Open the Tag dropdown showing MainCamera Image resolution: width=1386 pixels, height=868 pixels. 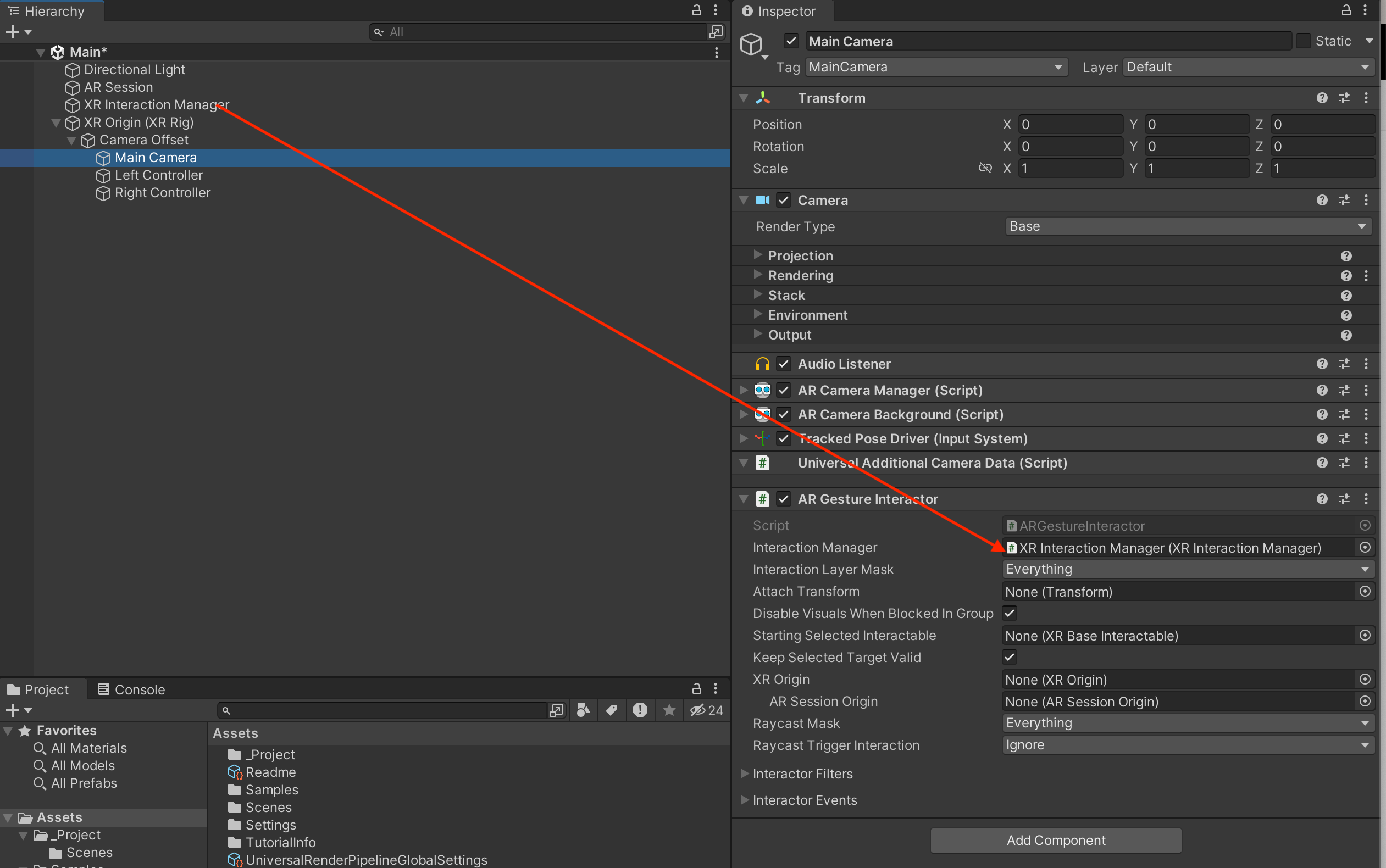click(936, 67)
